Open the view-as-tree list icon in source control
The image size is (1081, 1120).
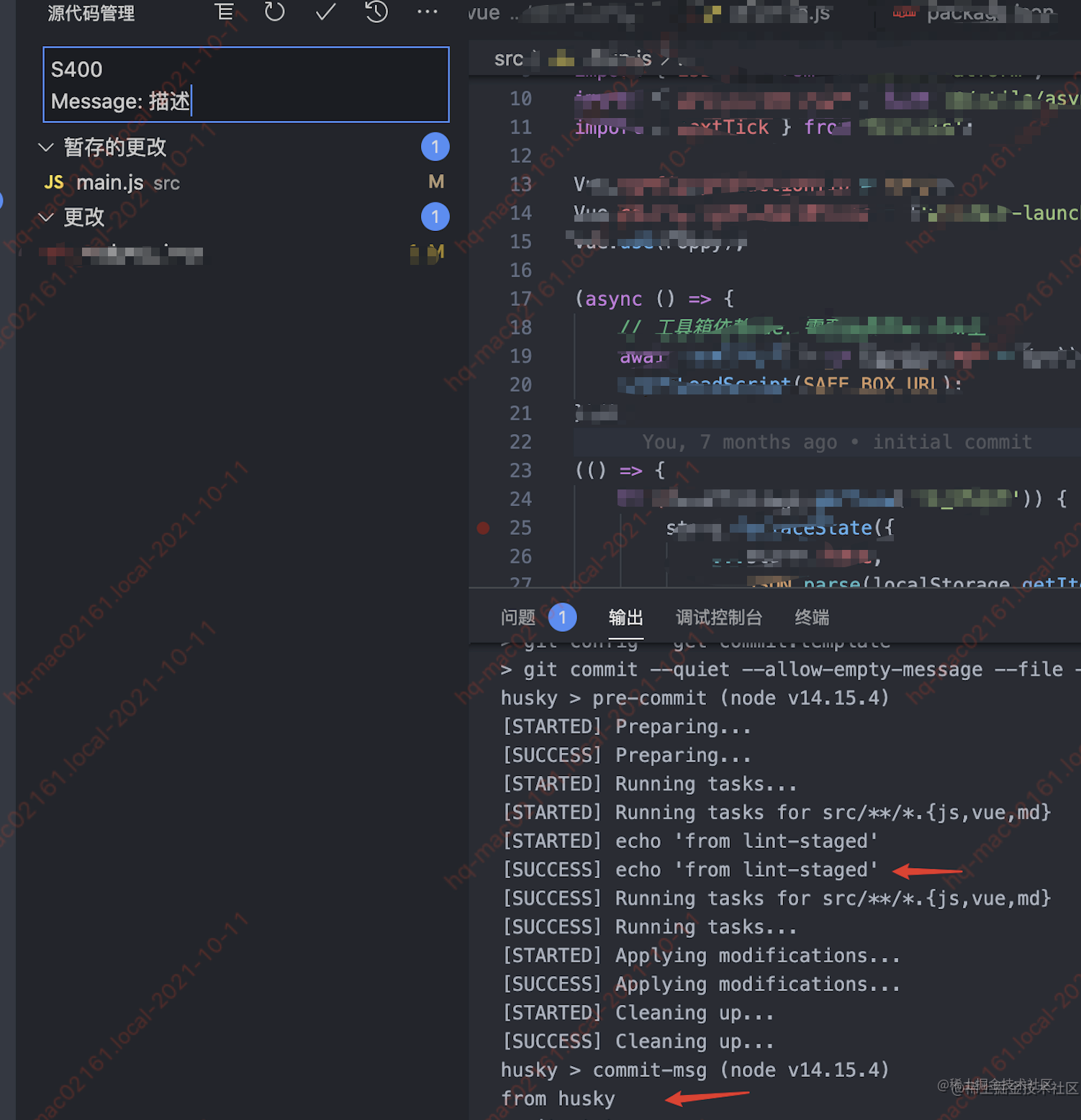224,12
